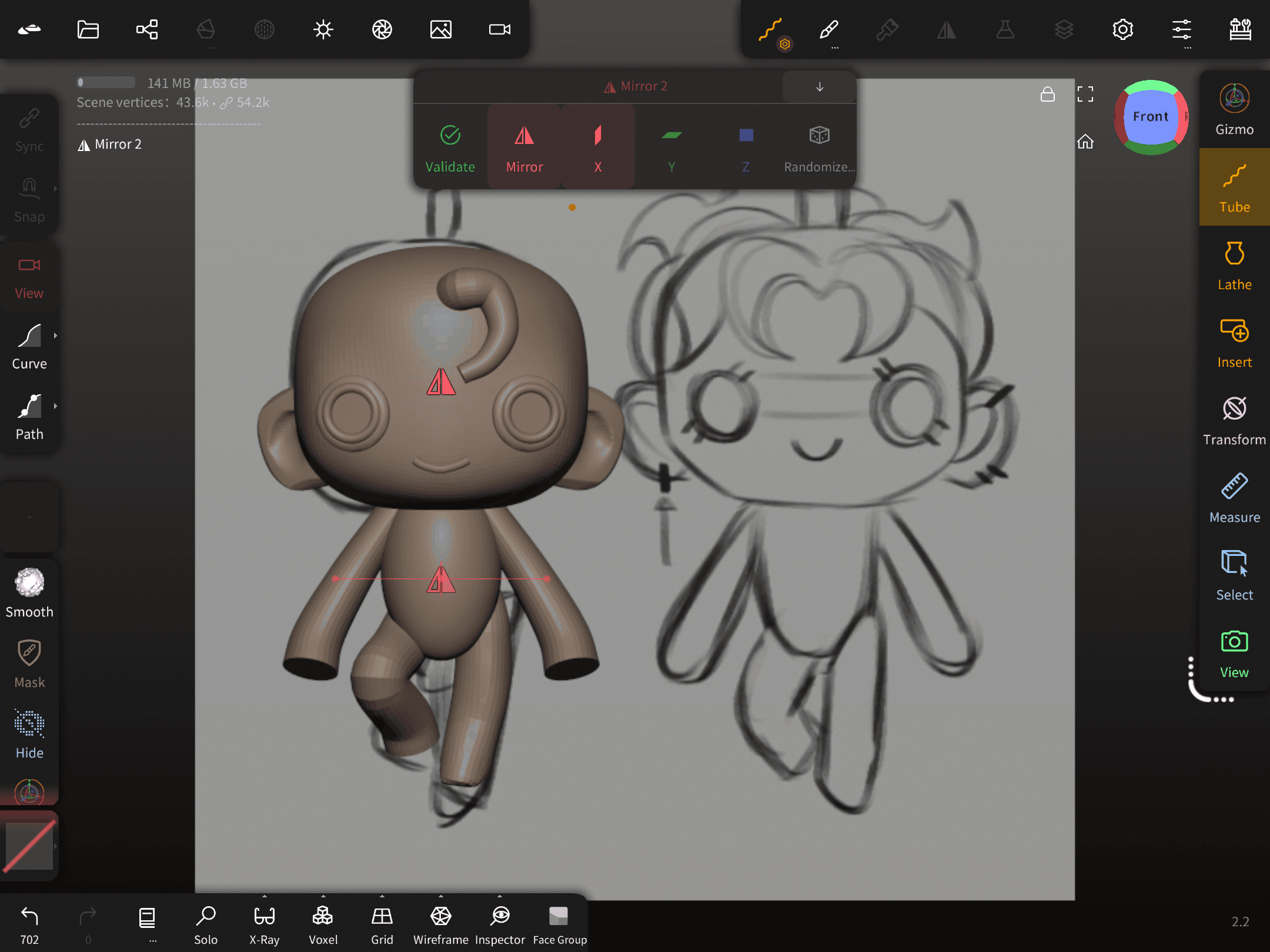Open the Measure tool
Image resolution: width=1270 pixels, height=952 pixels.
1234,498
